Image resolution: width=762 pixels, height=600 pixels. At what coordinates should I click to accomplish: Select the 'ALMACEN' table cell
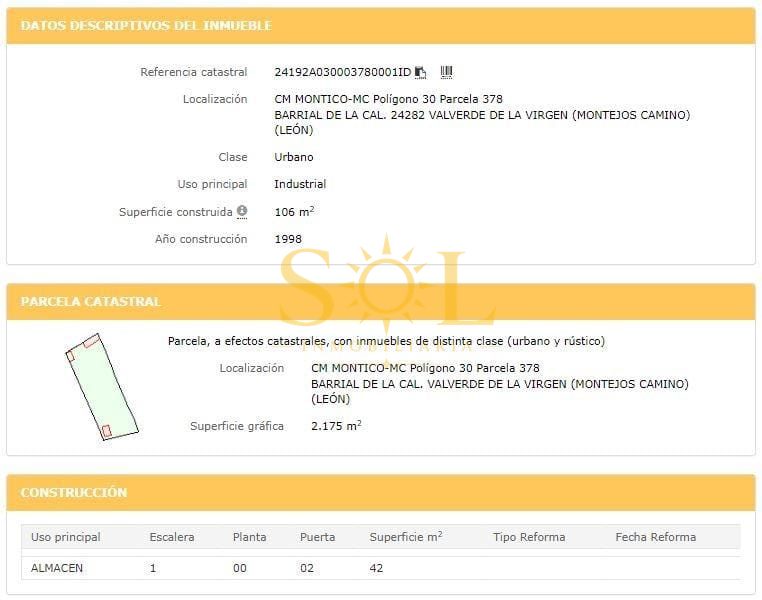[x=56, y=568]
